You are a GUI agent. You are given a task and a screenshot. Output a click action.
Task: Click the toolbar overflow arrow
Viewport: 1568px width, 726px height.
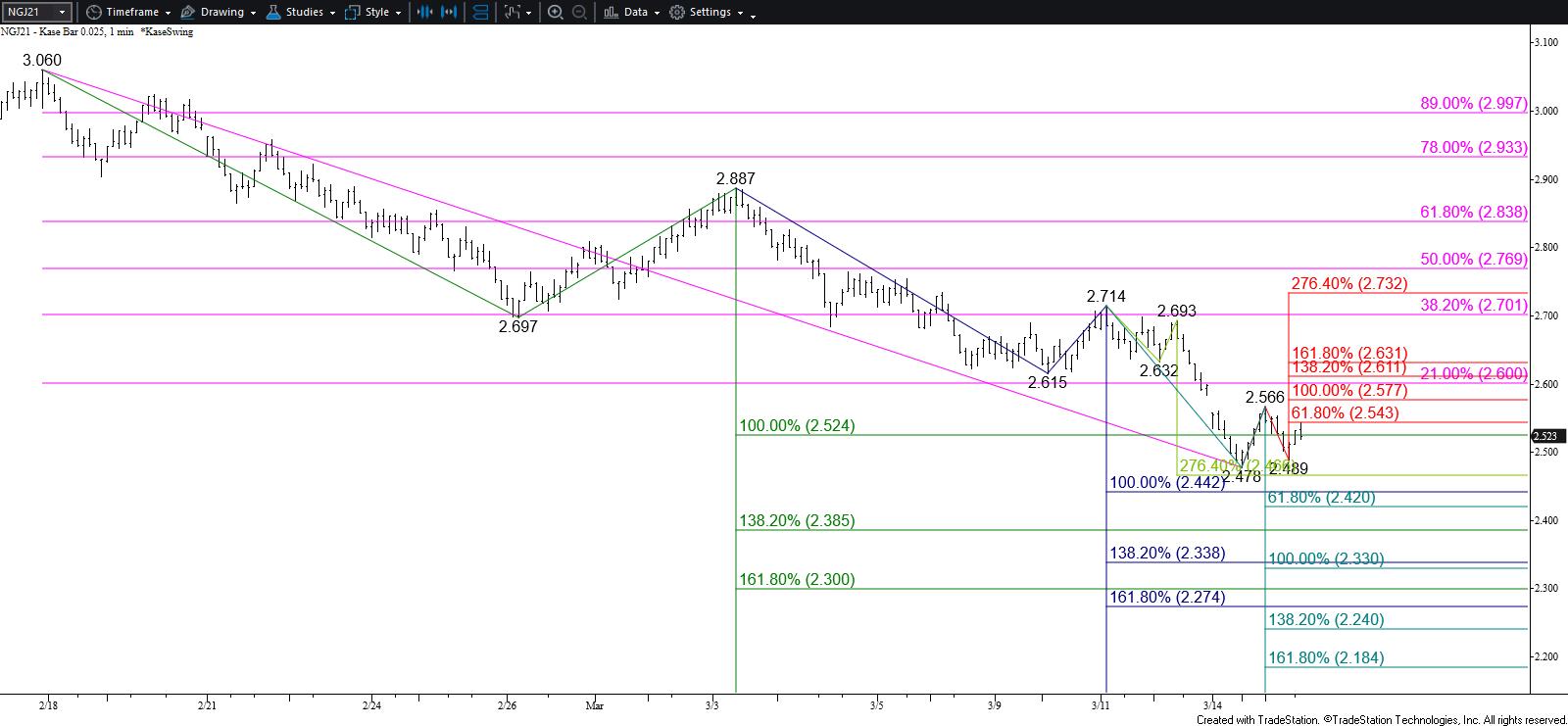[753, 15]
